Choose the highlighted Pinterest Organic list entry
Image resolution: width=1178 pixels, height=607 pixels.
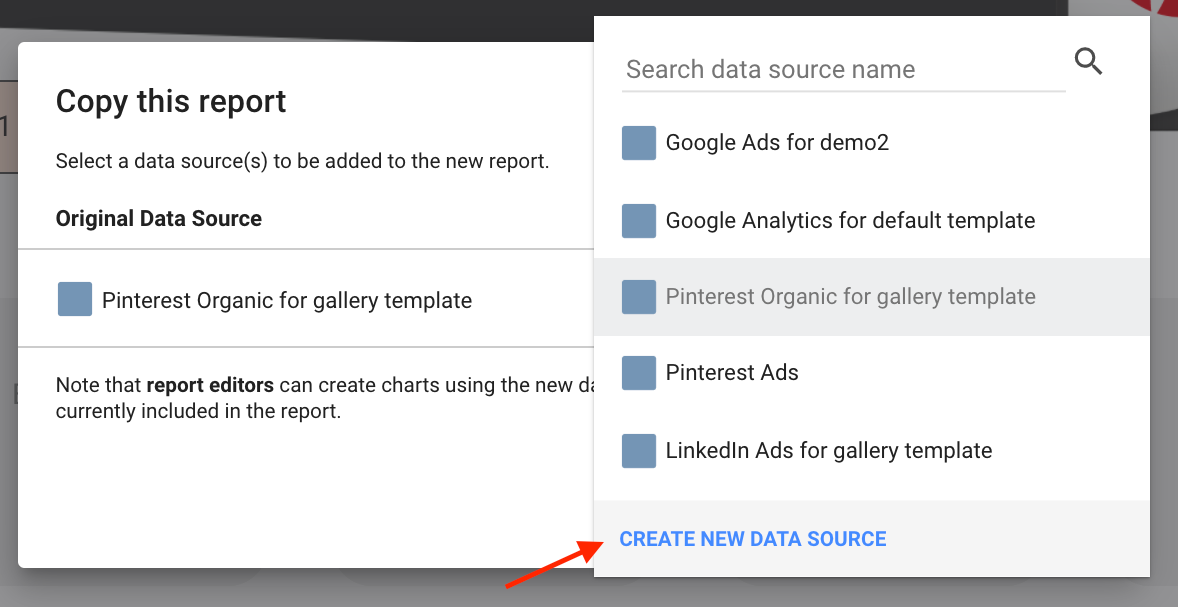pyautogui.click(x=850, y=297)
